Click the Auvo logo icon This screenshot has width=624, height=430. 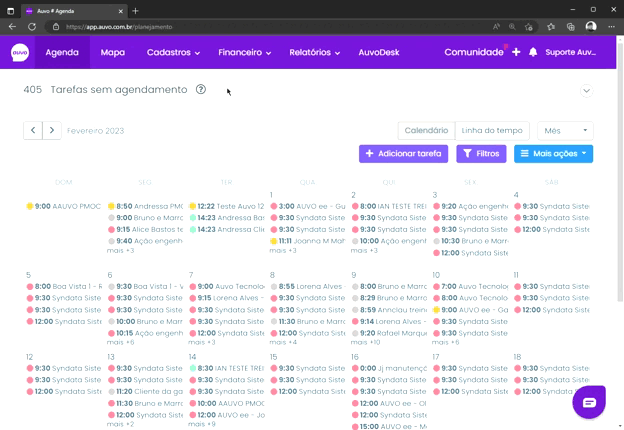20,52
